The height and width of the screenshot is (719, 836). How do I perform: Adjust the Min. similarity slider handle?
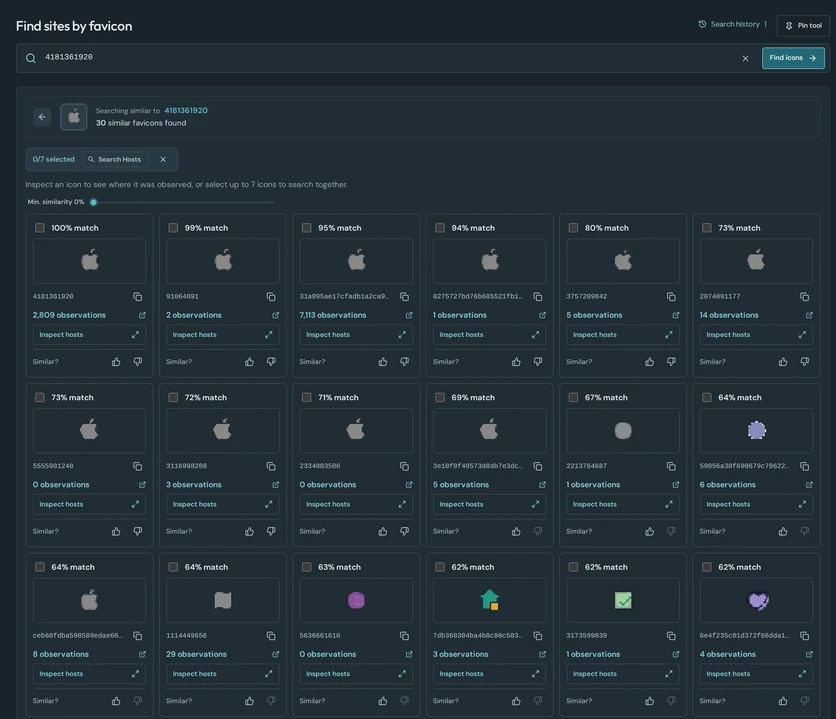point(94,202)
